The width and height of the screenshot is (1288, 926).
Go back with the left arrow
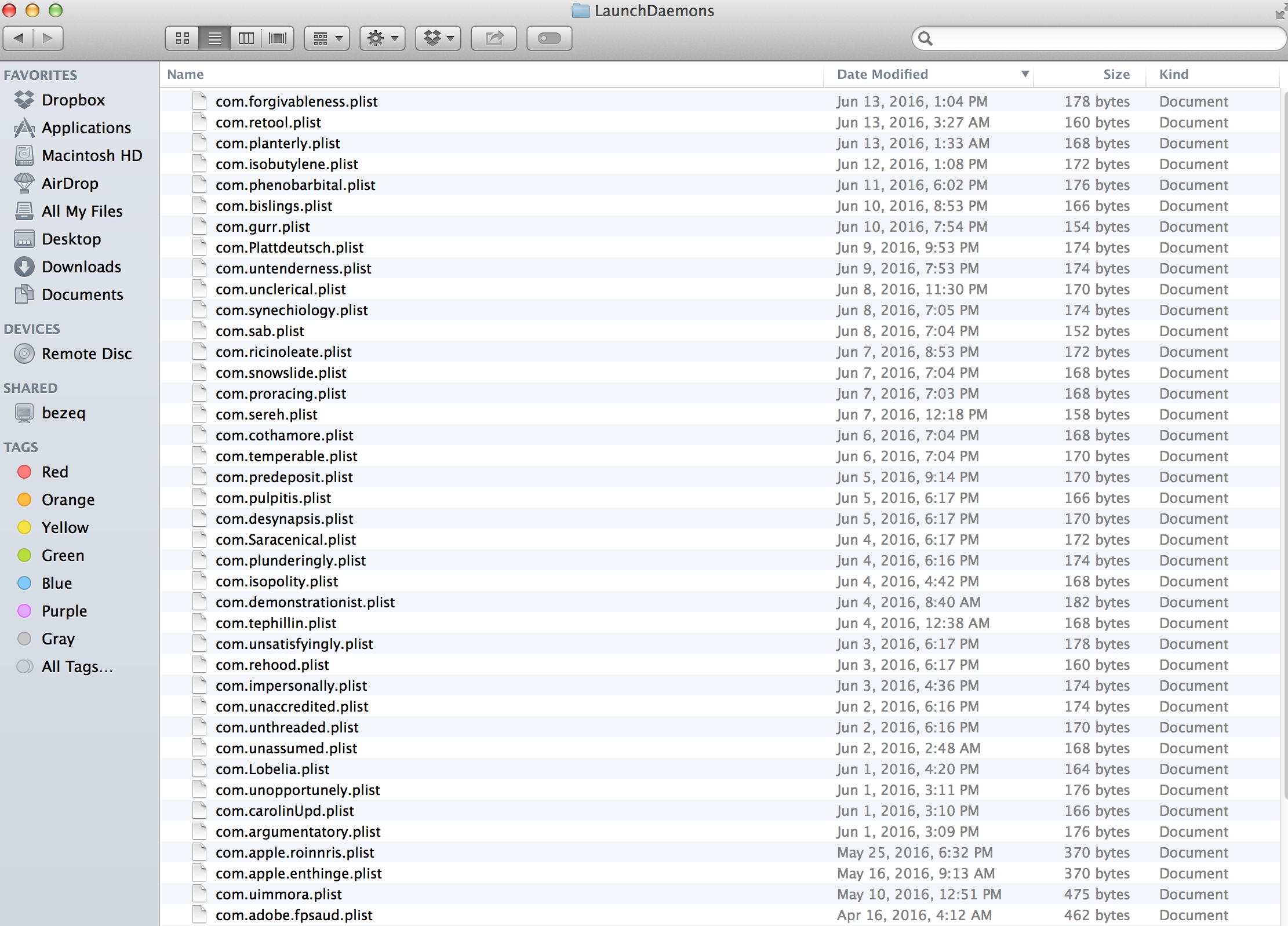coord(19,38)
